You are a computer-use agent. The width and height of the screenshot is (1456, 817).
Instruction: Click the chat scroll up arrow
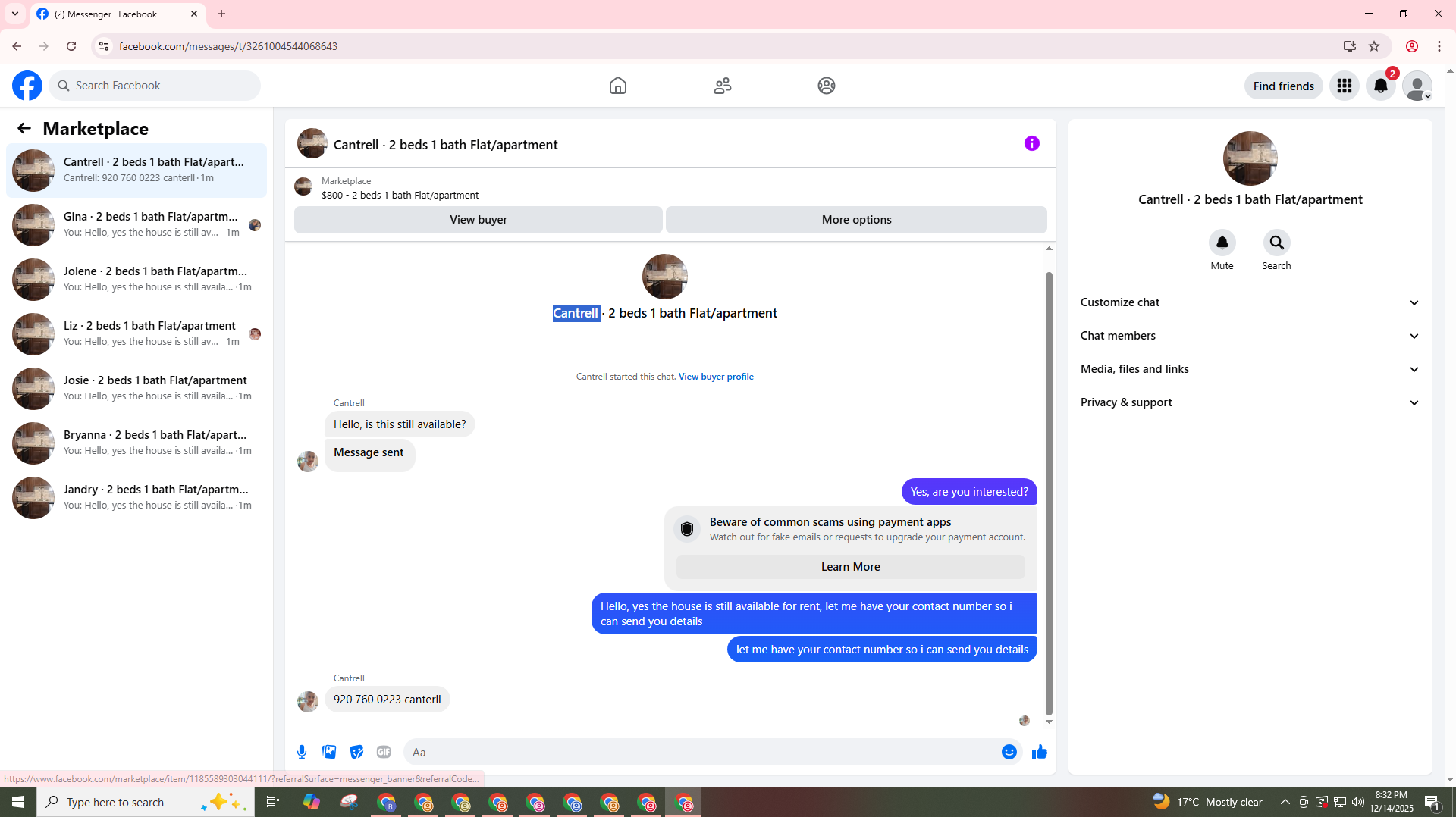pyautogui.click(x=1049, y=249)
